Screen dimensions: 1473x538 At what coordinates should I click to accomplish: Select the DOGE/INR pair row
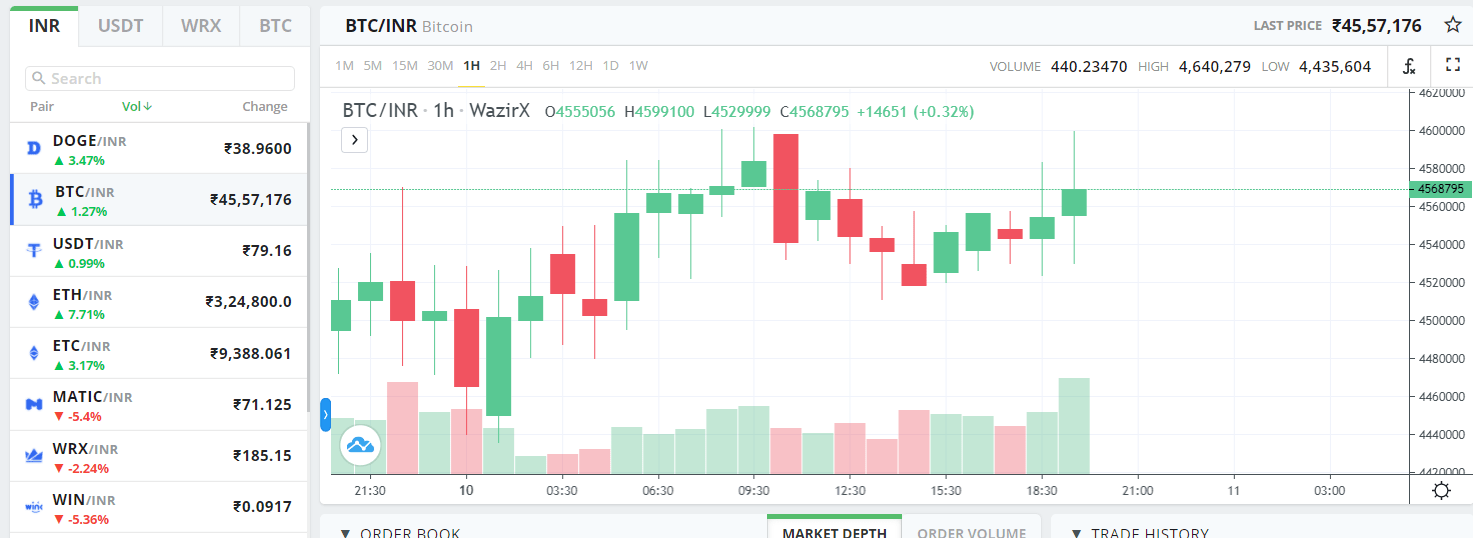pos(159,149)
